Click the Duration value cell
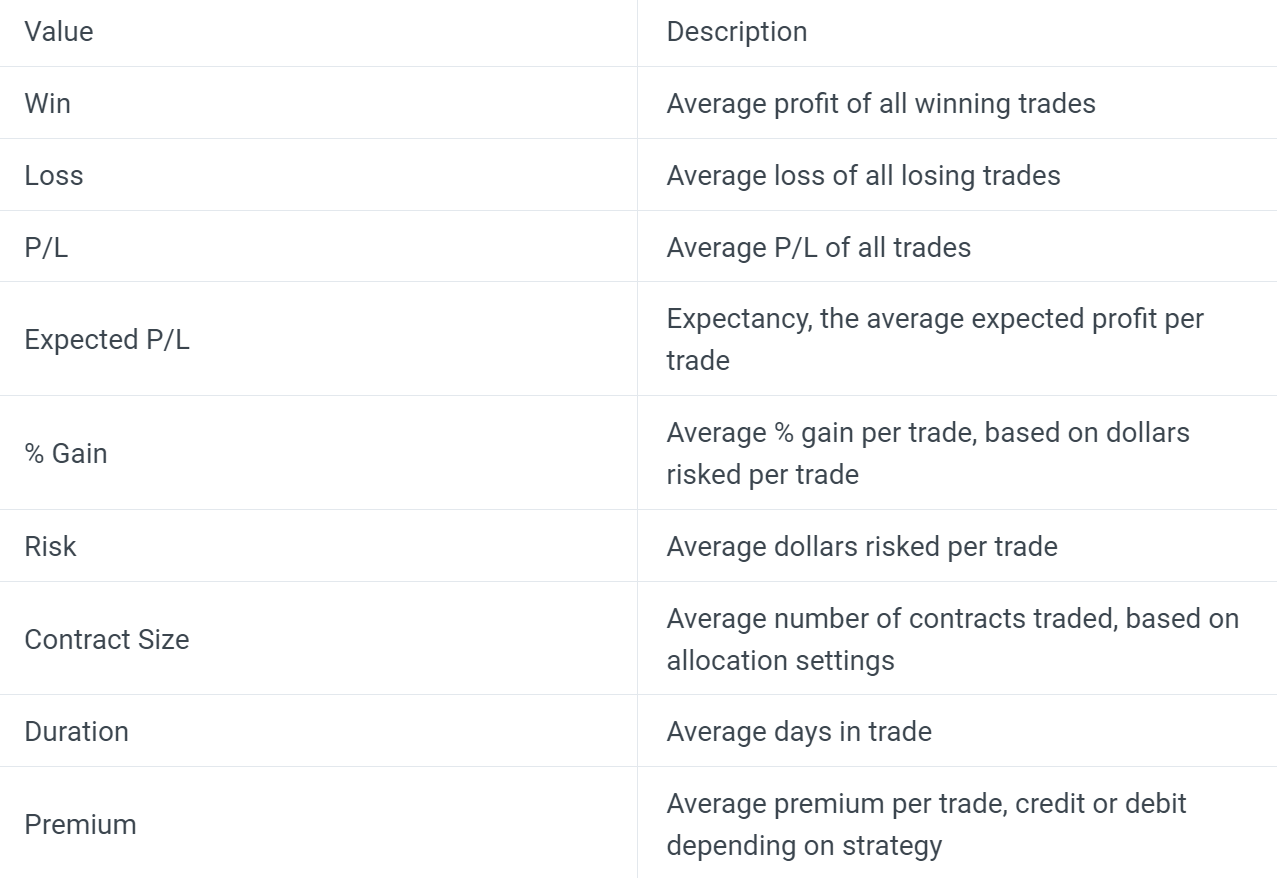This screenshot has width=1278, height=878. click(x=77, y=731)
